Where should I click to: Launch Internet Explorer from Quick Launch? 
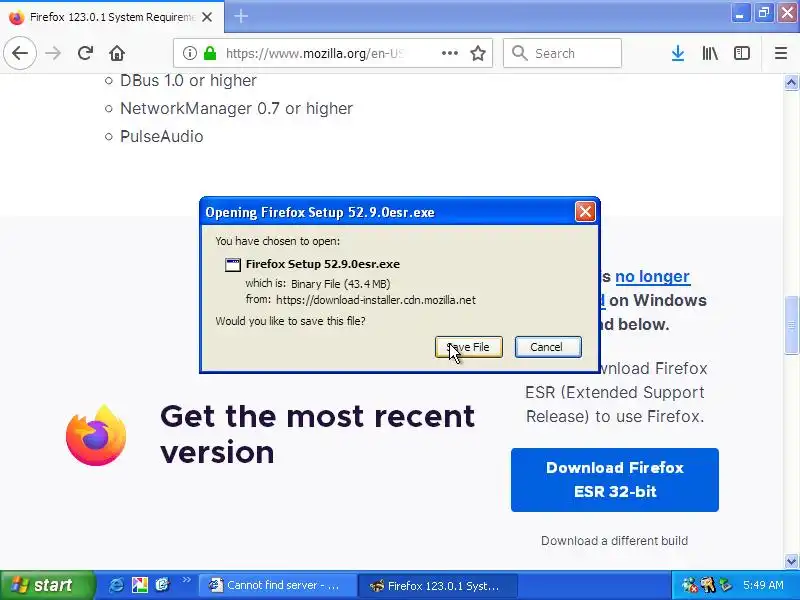pyautogui.click(x=116, y=585)
